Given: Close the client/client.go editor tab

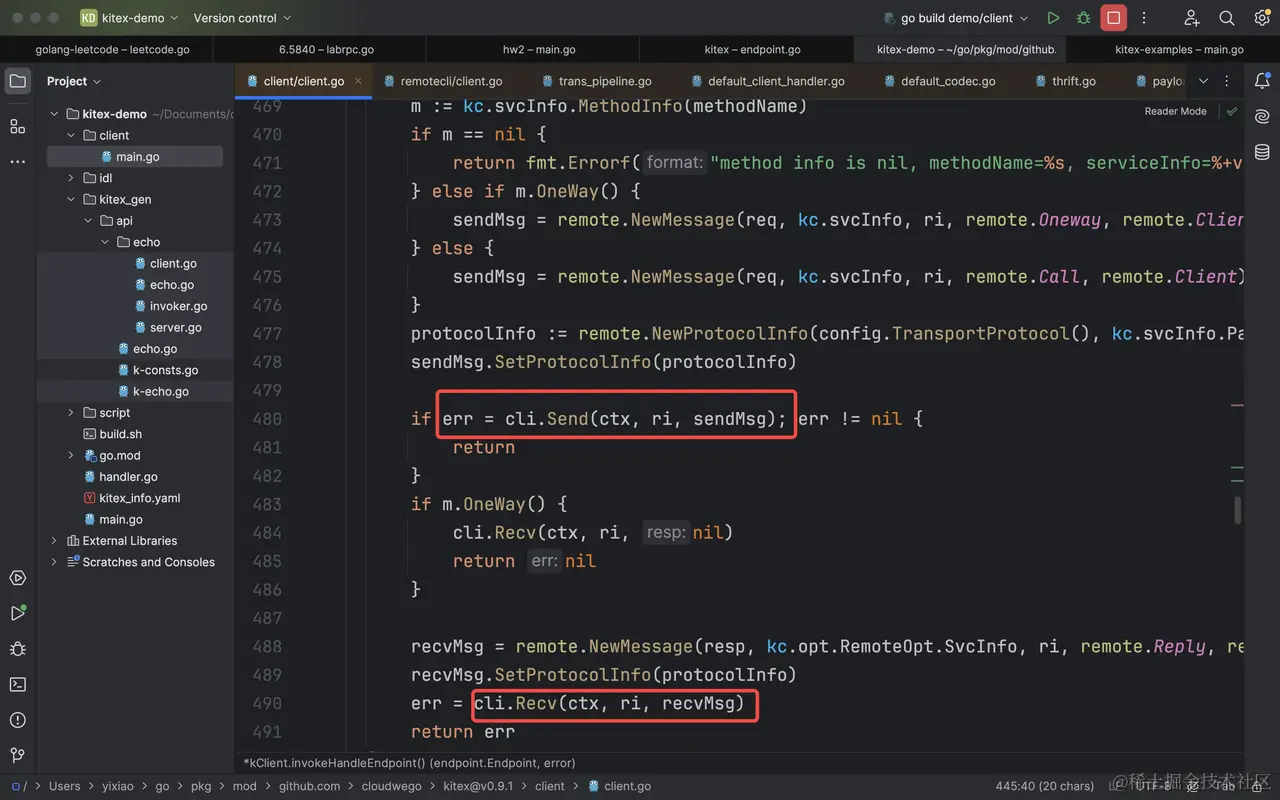Looking at the screenshot, I should coord(358,81).
